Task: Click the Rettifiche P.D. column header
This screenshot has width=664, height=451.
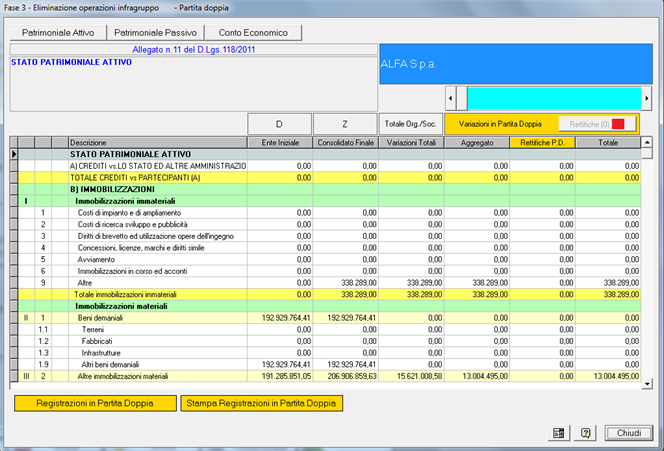Action: pos(541,143)
